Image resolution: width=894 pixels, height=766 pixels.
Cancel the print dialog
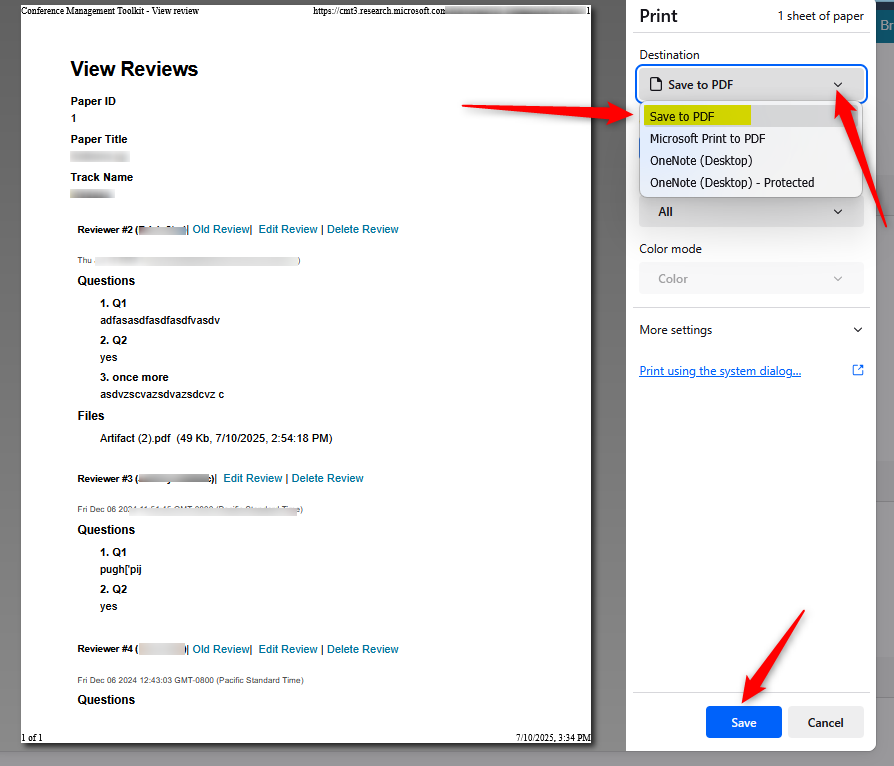click(825, 722)
